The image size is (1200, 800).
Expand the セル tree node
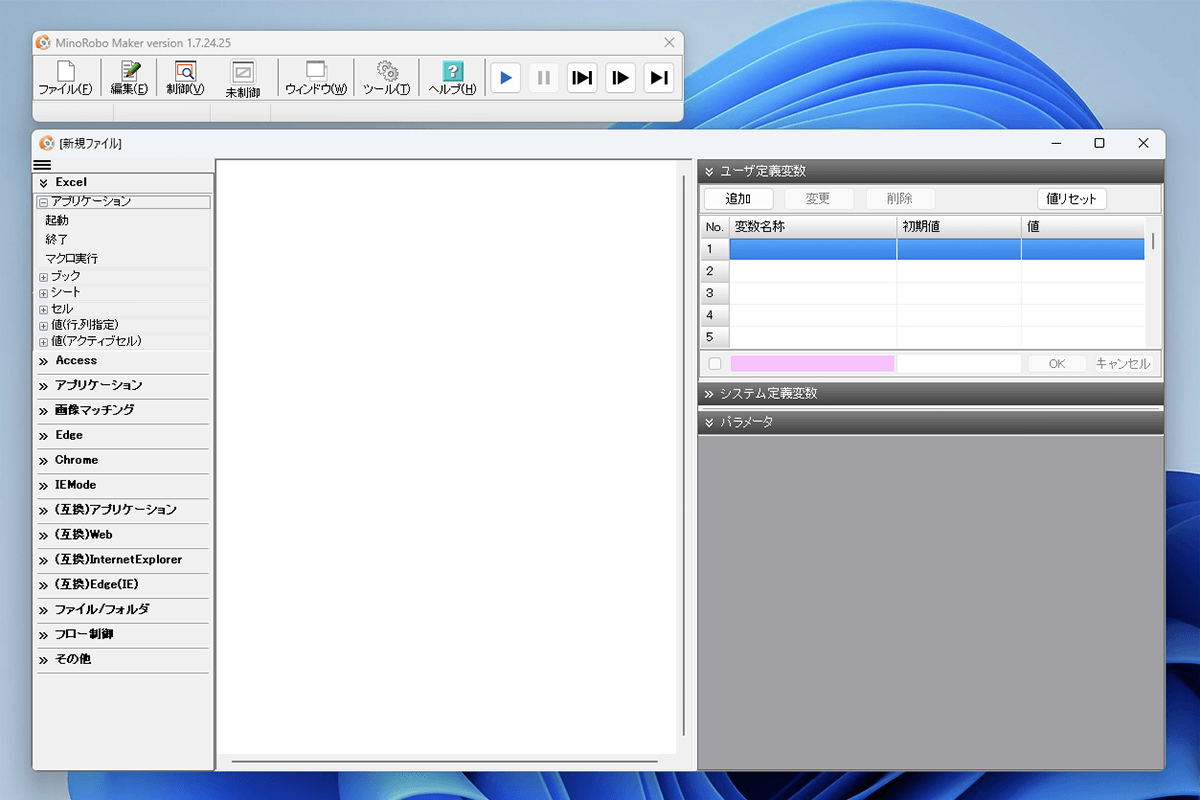click(43, 310)
